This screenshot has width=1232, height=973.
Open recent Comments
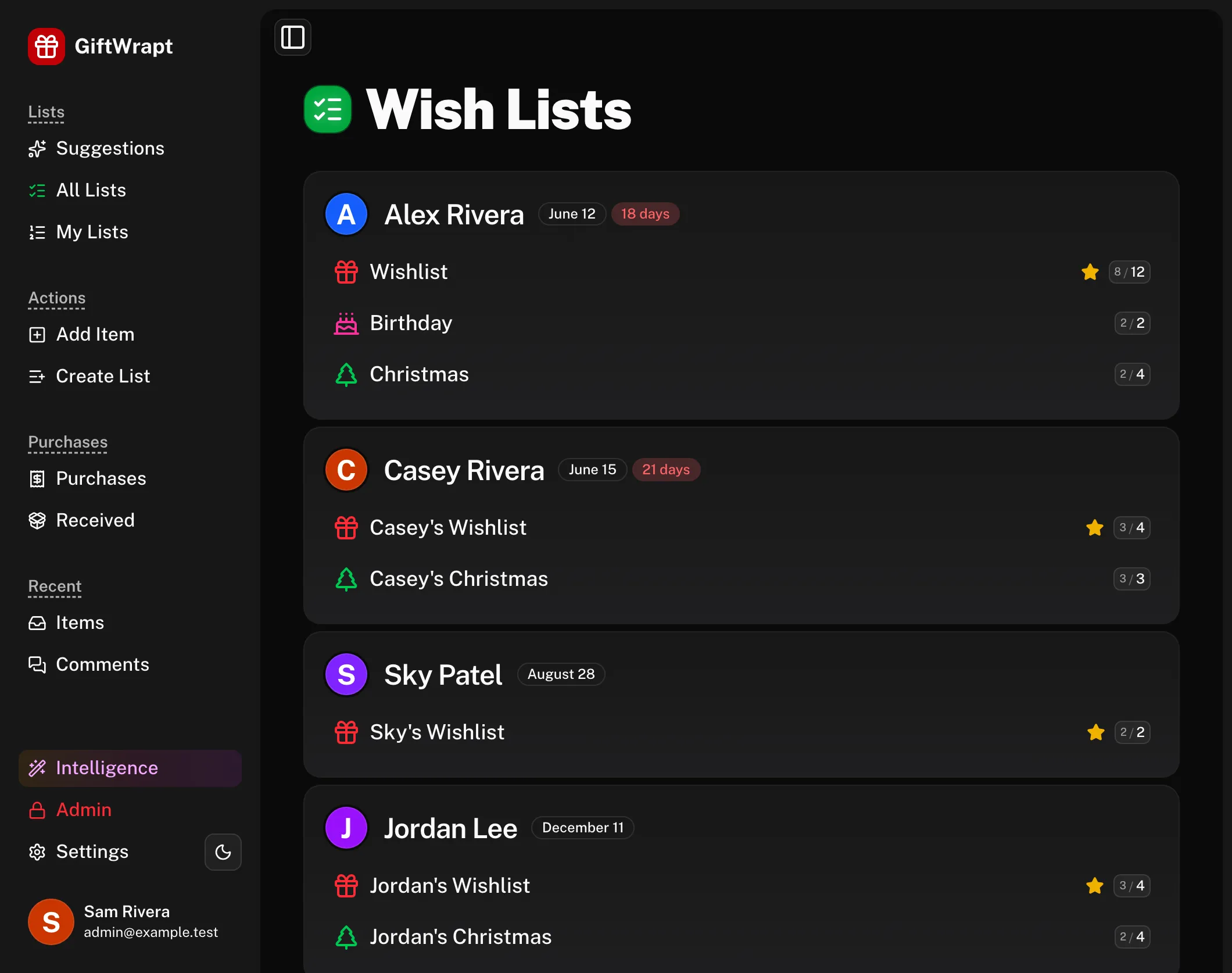coord(130,664)
